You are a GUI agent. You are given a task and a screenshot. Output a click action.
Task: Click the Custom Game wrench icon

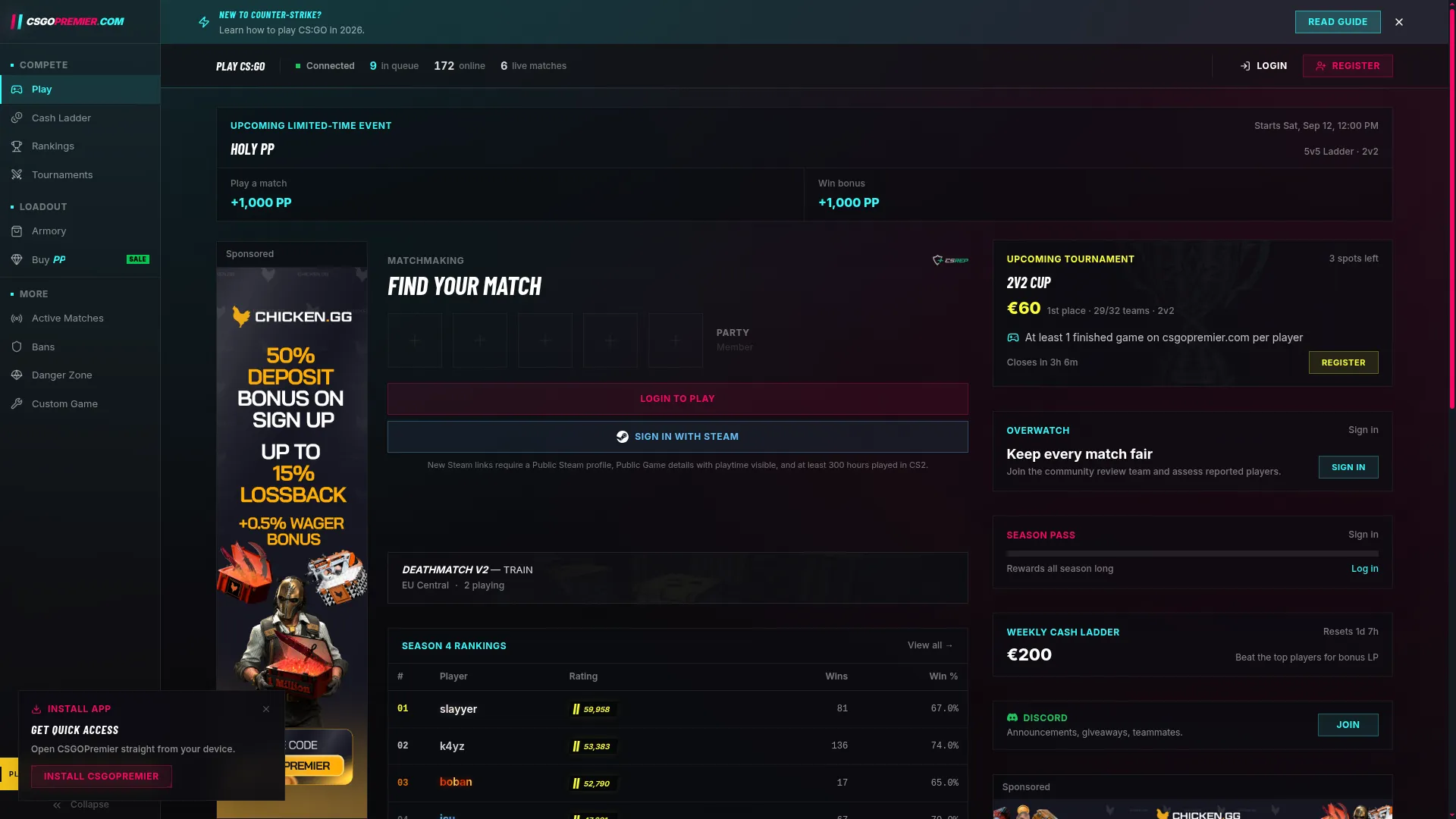tap(17, 403)
